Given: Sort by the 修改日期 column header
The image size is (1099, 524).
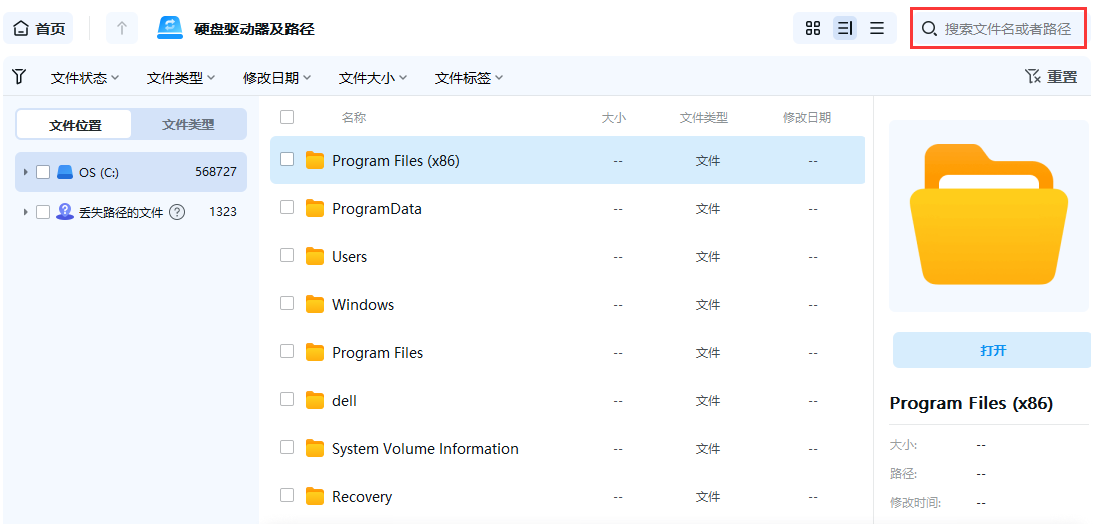Looking at the screenshot, I should click(807, 118).
